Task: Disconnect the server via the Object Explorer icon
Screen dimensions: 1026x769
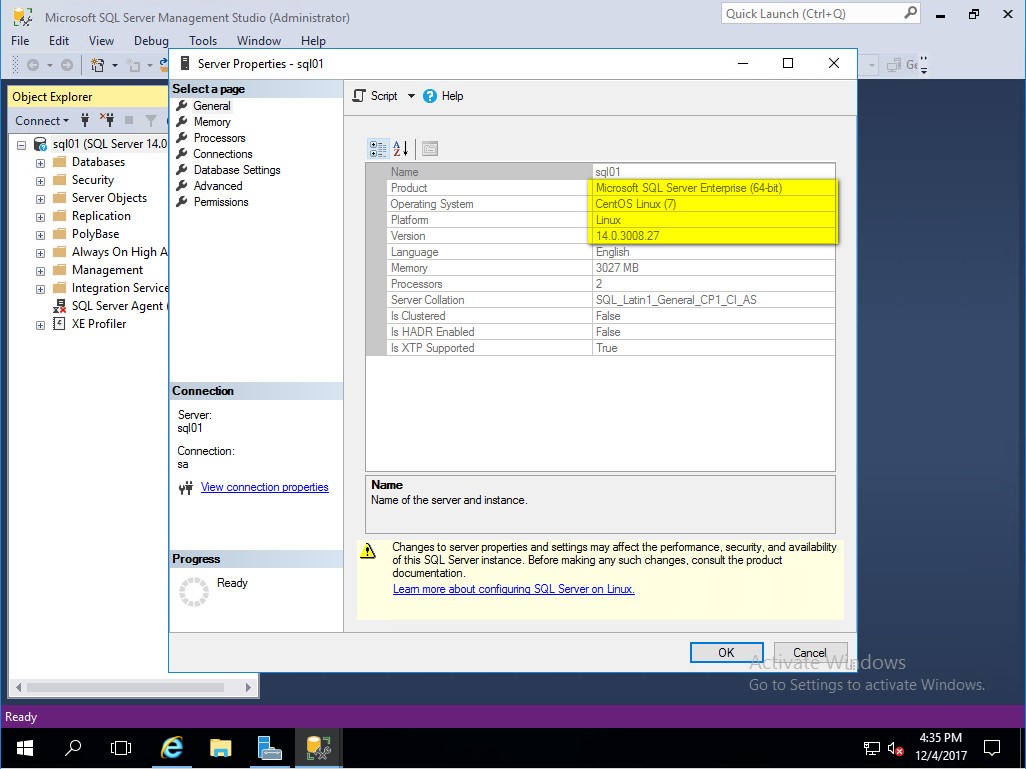Action: coord(107,120)
